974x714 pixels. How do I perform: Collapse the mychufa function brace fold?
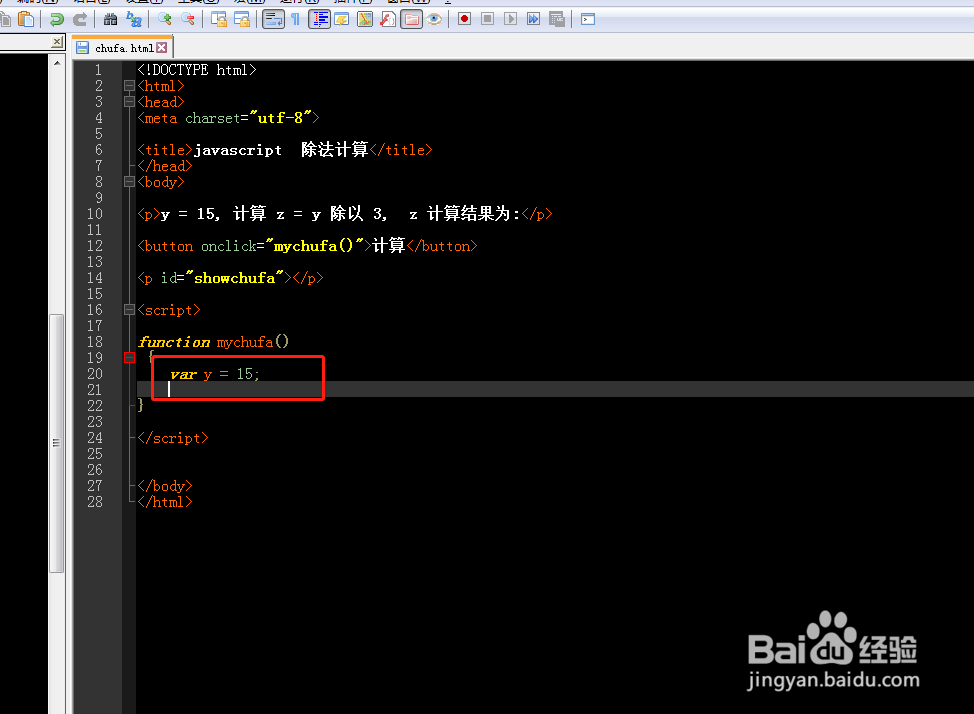tap(129, 358)
